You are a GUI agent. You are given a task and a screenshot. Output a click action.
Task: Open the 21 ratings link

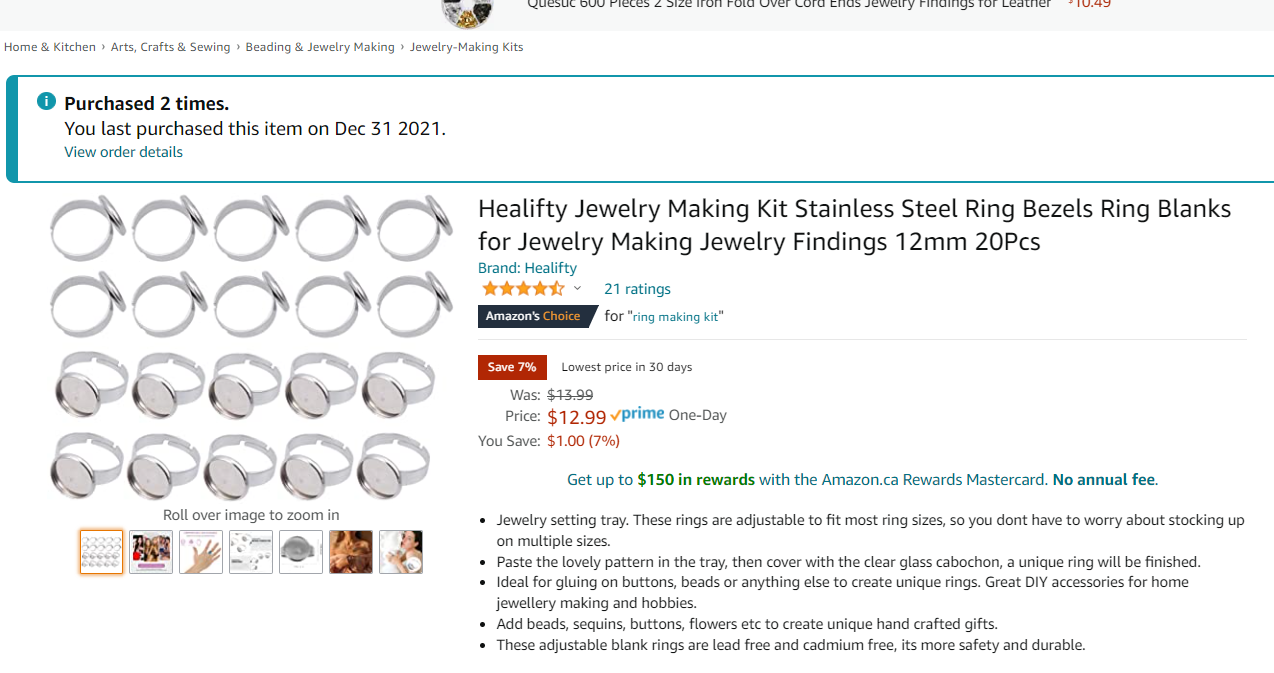pyautogui.click(x=637, y=289)
